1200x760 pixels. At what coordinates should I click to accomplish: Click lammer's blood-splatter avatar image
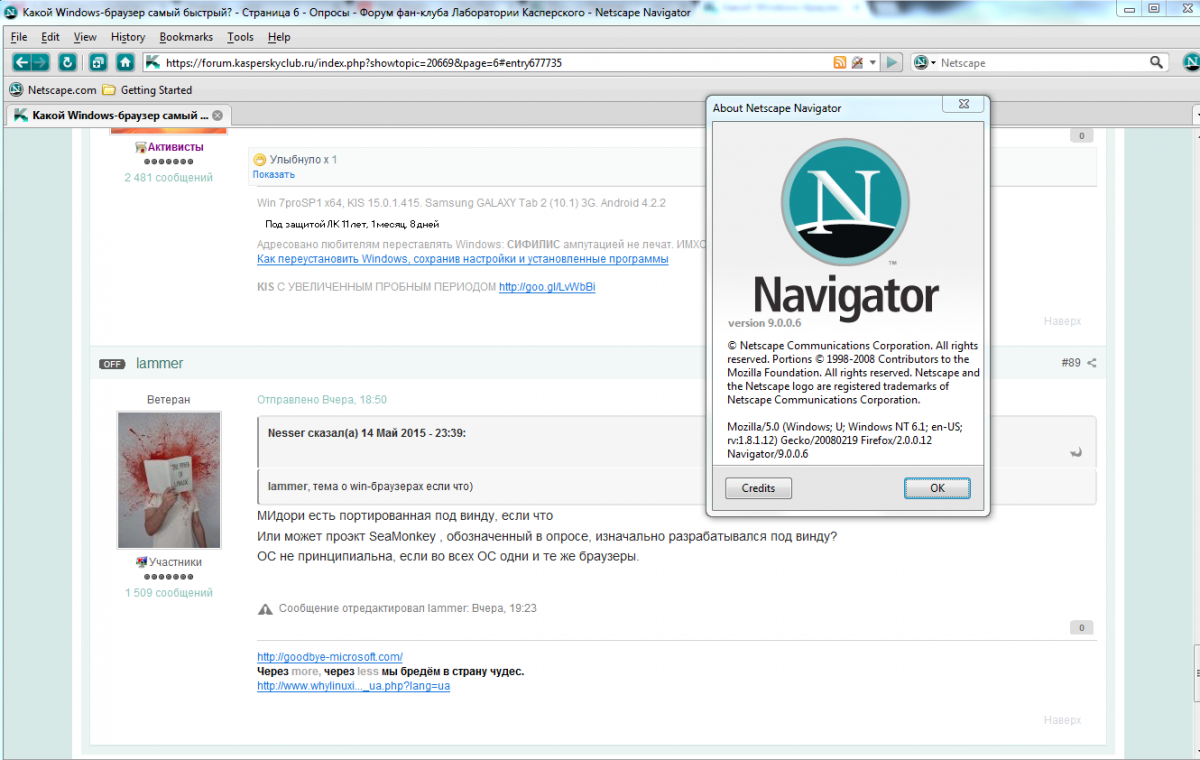tap(169, 480)
